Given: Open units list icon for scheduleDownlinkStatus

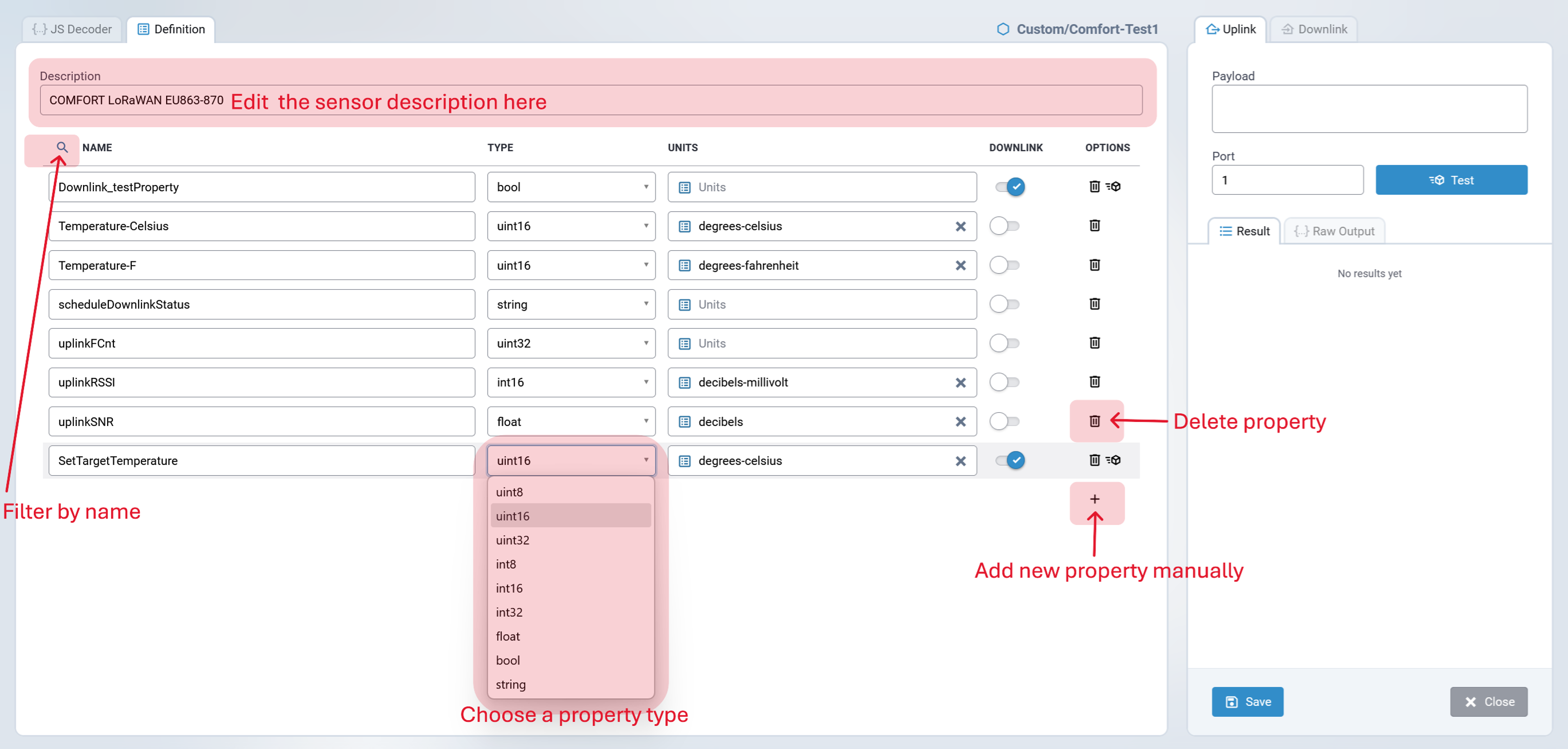Looking at the screenshot, I should pyautogui.click(x=684, y=304).
